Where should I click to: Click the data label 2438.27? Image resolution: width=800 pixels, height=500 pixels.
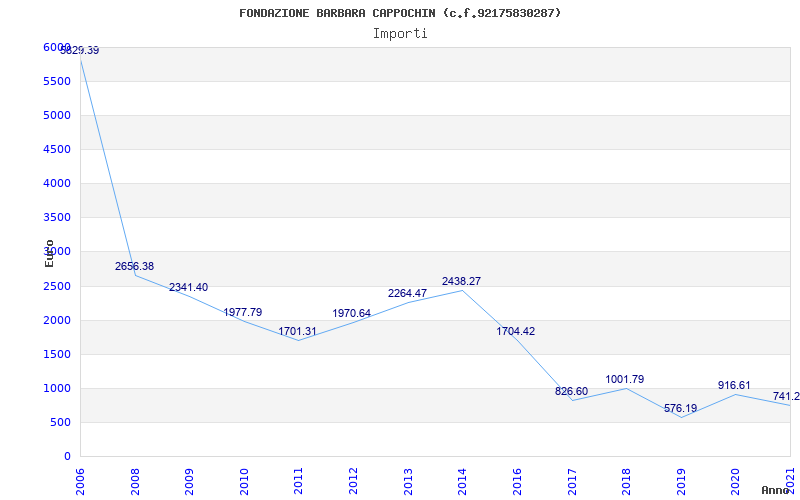(461, 281)
